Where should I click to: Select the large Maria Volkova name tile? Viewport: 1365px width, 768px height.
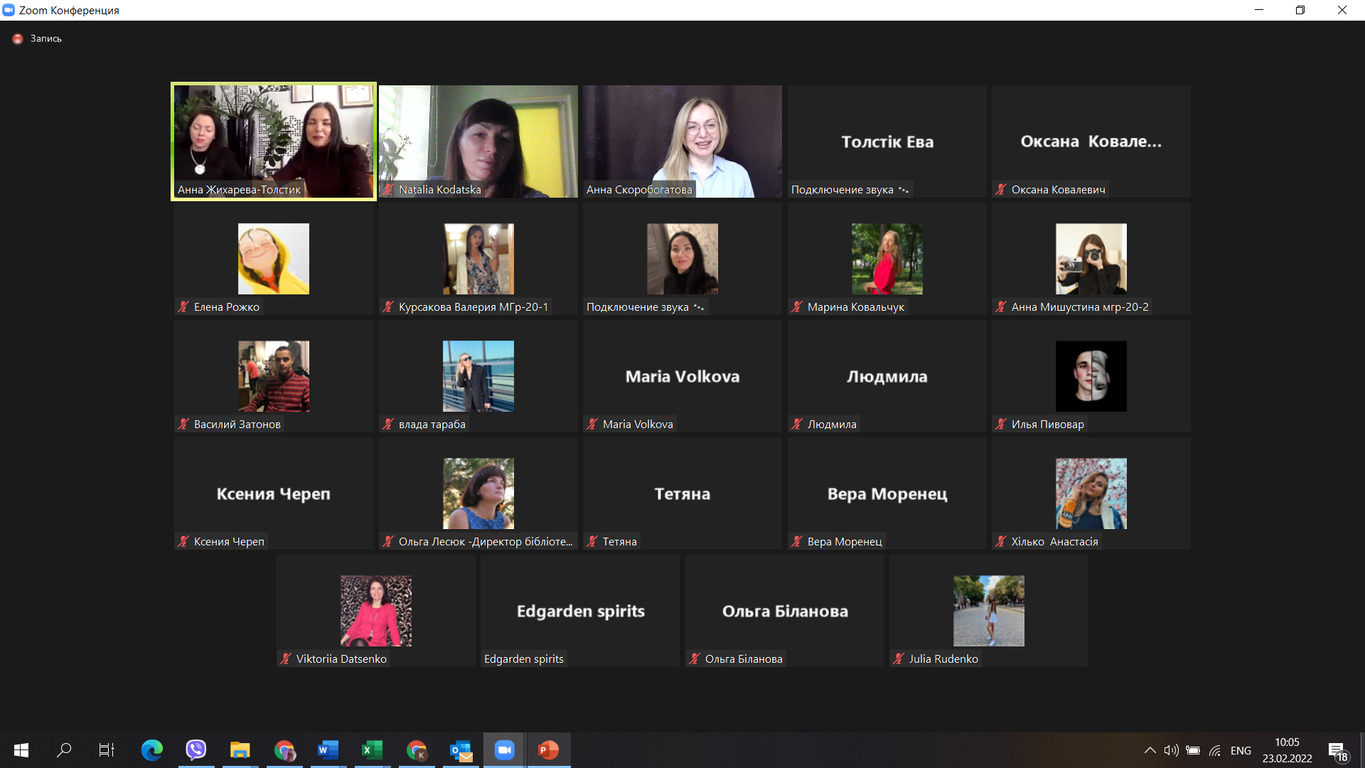click(682, 376)
